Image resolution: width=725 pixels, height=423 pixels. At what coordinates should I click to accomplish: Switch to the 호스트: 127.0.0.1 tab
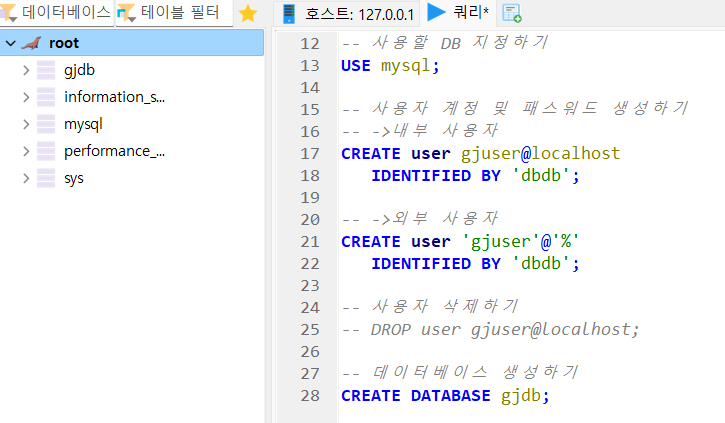(347, 13)
